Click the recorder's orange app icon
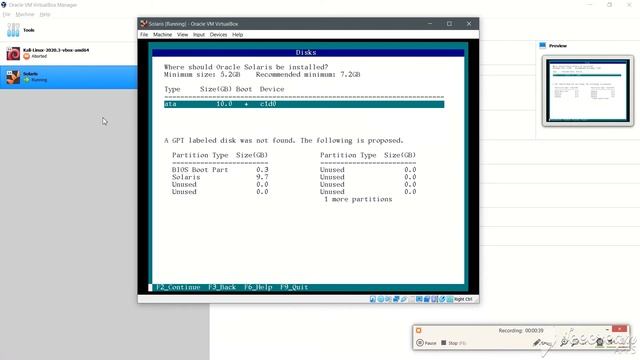The height and width of the screenshot is (360, 640). [x=418, y=330]
